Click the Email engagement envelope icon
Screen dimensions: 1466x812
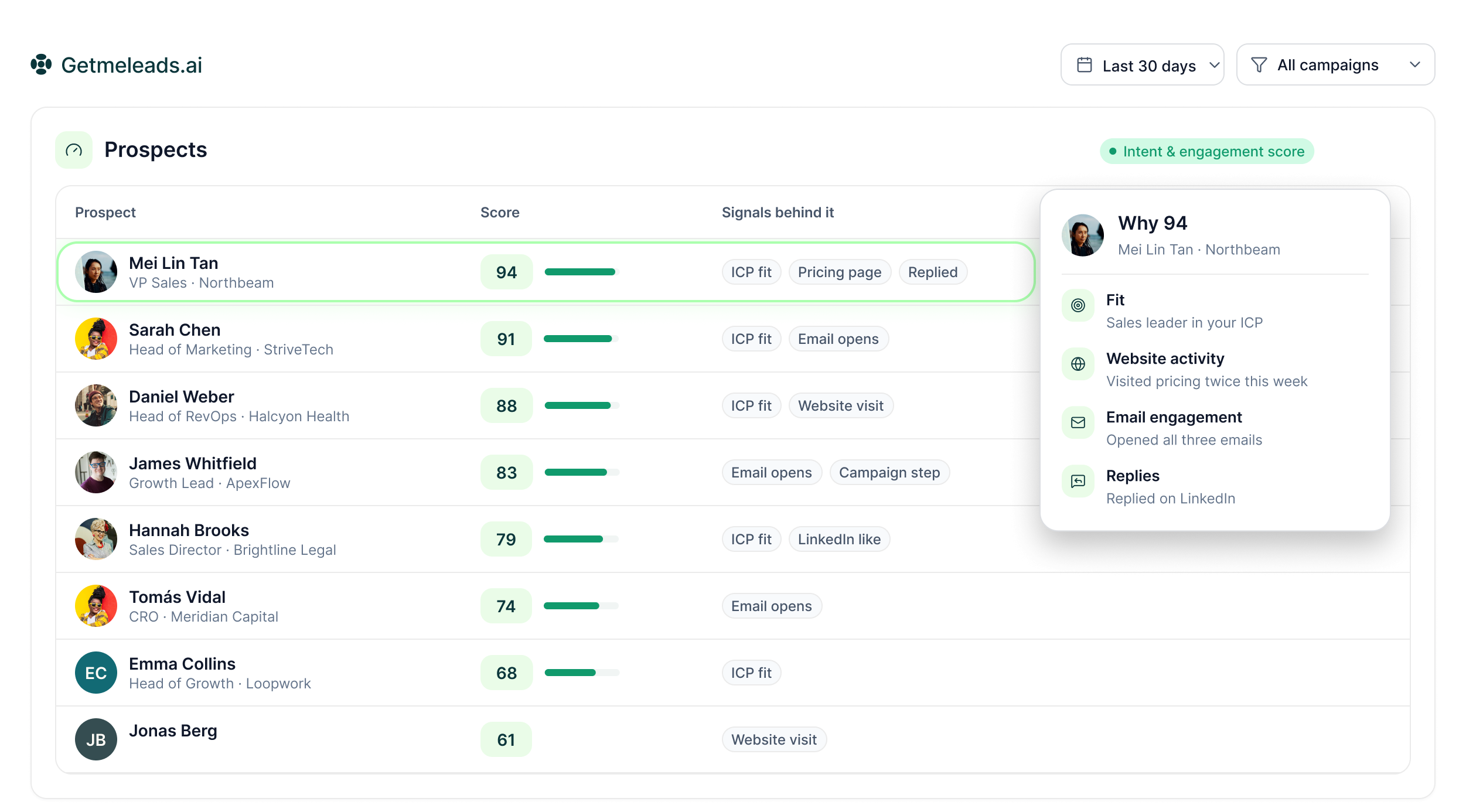[1078, 422]
